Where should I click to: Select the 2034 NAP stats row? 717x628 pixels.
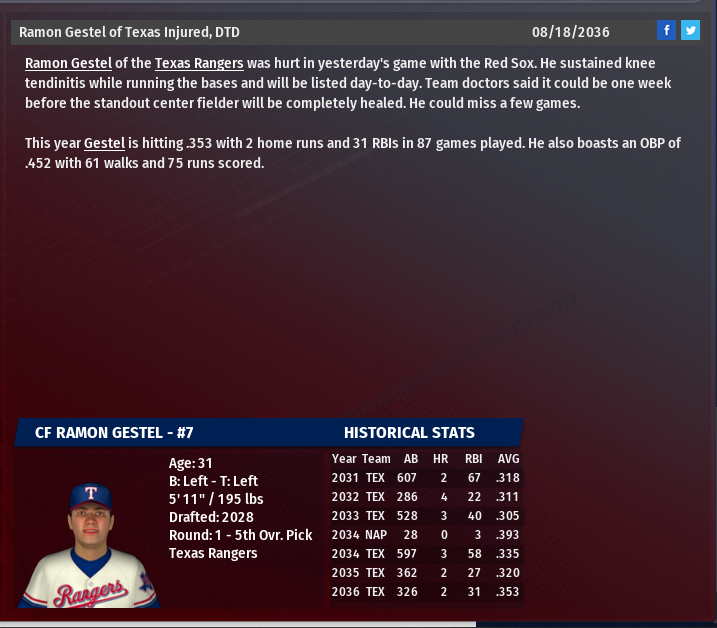[x=426, y=535]
